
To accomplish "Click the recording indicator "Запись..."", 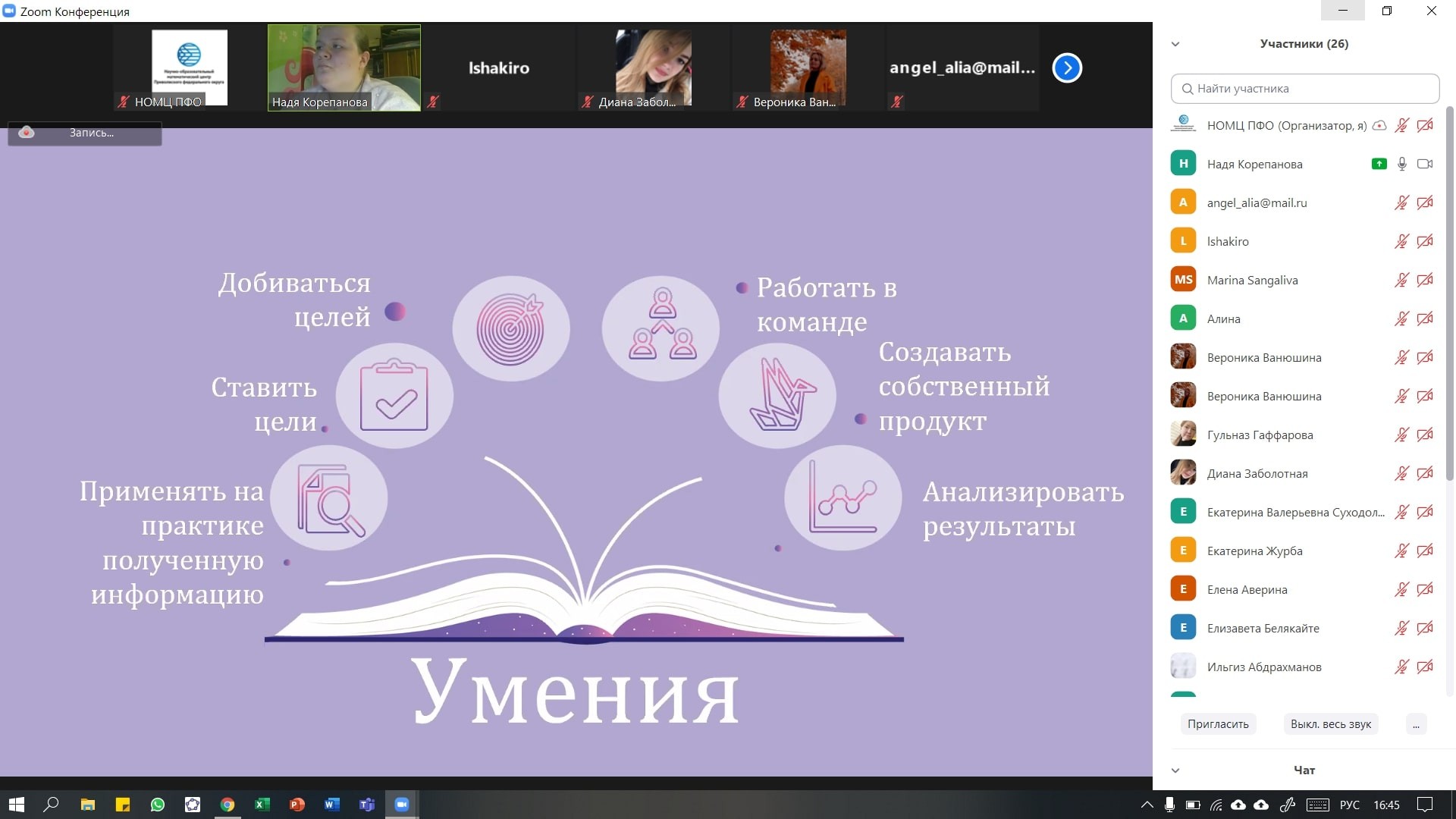I will [83, 133].
